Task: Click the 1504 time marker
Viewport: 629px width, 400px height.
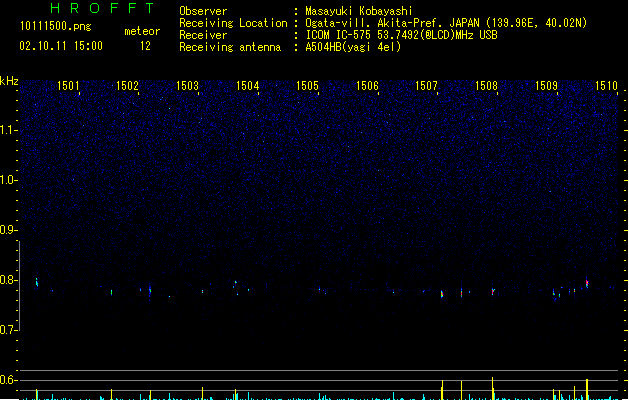Action: [248, 86]
